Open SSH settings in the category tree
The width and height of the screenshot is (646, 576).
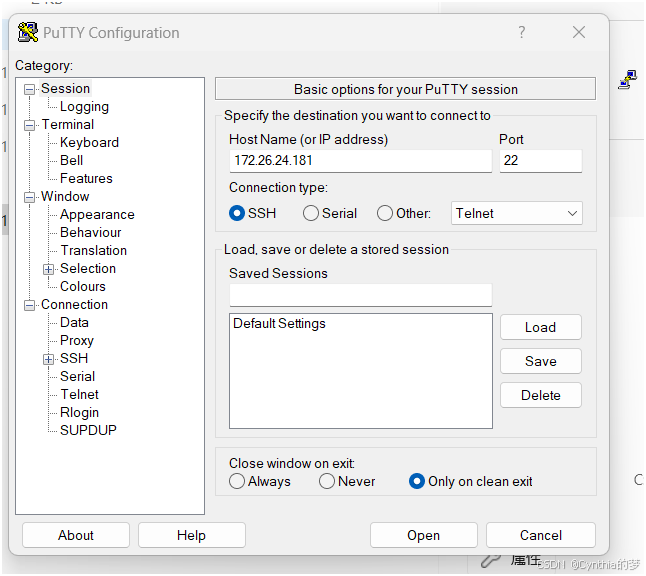click(x=74, y=358)
